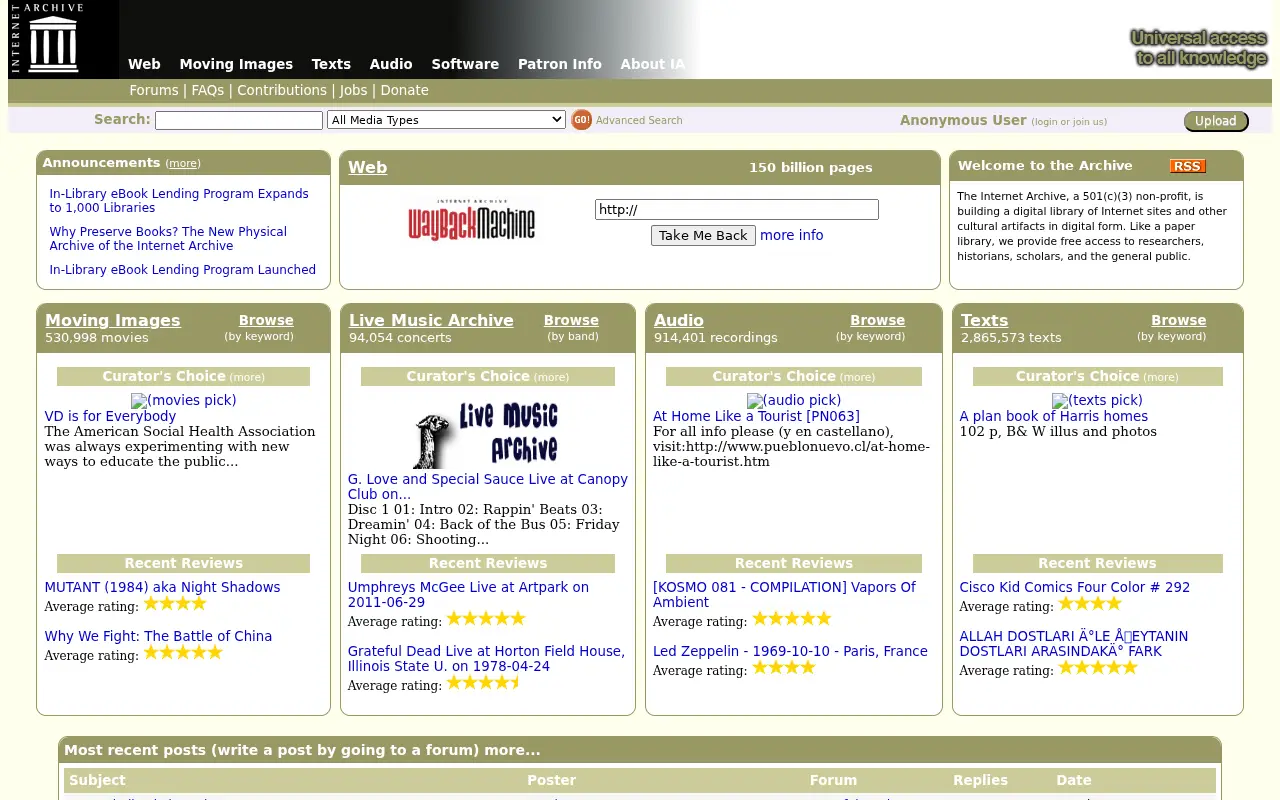Open the Web menu item
The image size is (1280, 800).
[144, 64]
